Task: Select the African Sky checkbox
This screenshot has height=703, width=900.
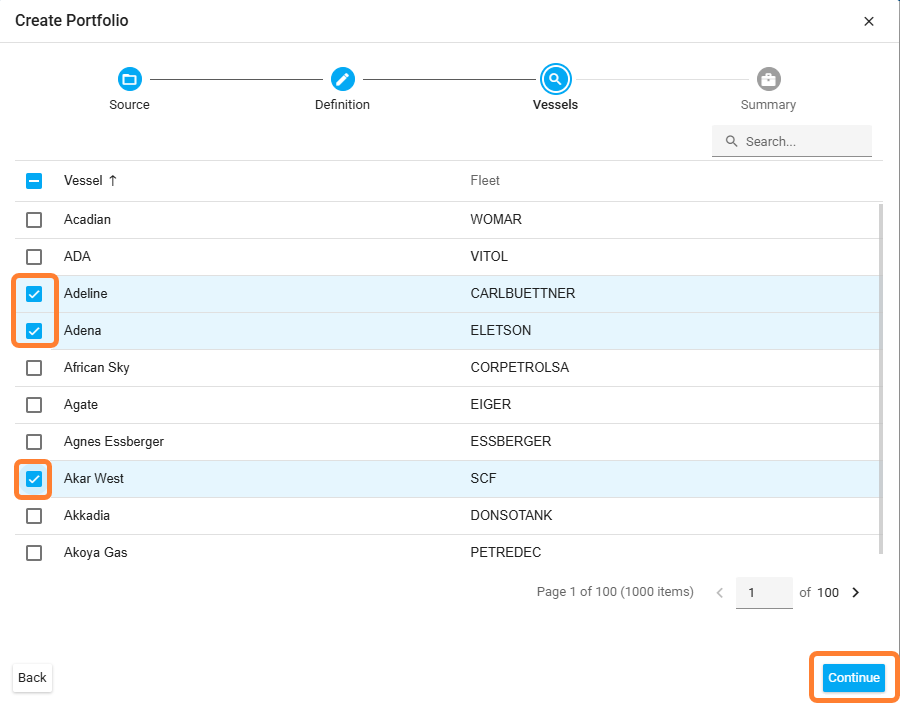Action: click(x=34, y=368)
